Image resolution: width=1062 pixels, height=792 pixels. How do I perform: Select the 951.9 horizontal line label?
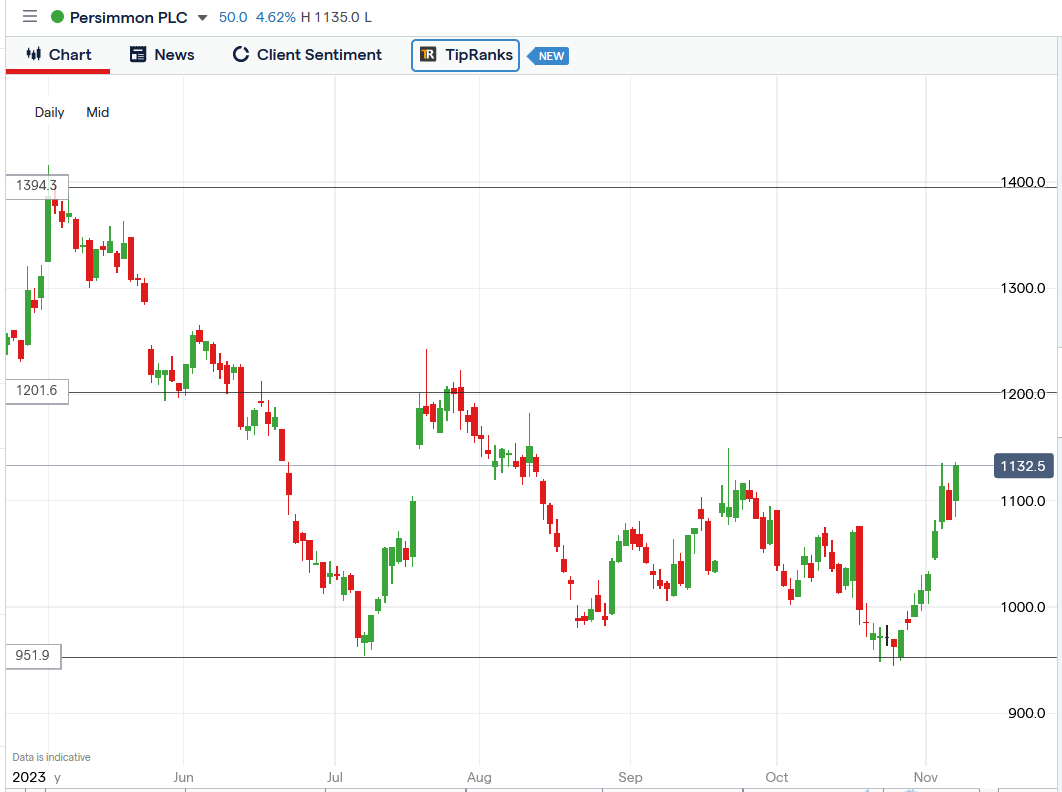point(33,656)
